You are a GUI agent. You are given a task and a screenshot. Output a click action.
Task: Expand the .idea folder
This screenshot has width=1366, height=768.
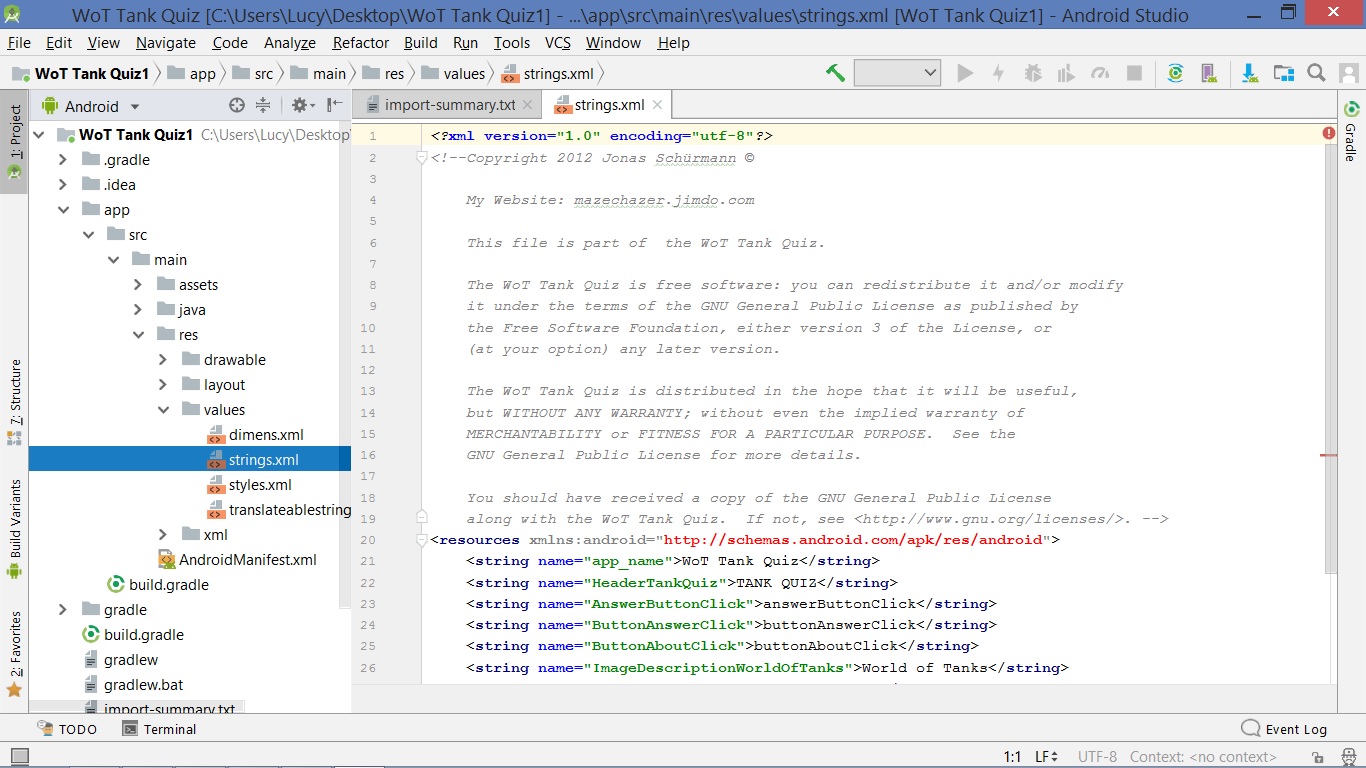[63, 185]
